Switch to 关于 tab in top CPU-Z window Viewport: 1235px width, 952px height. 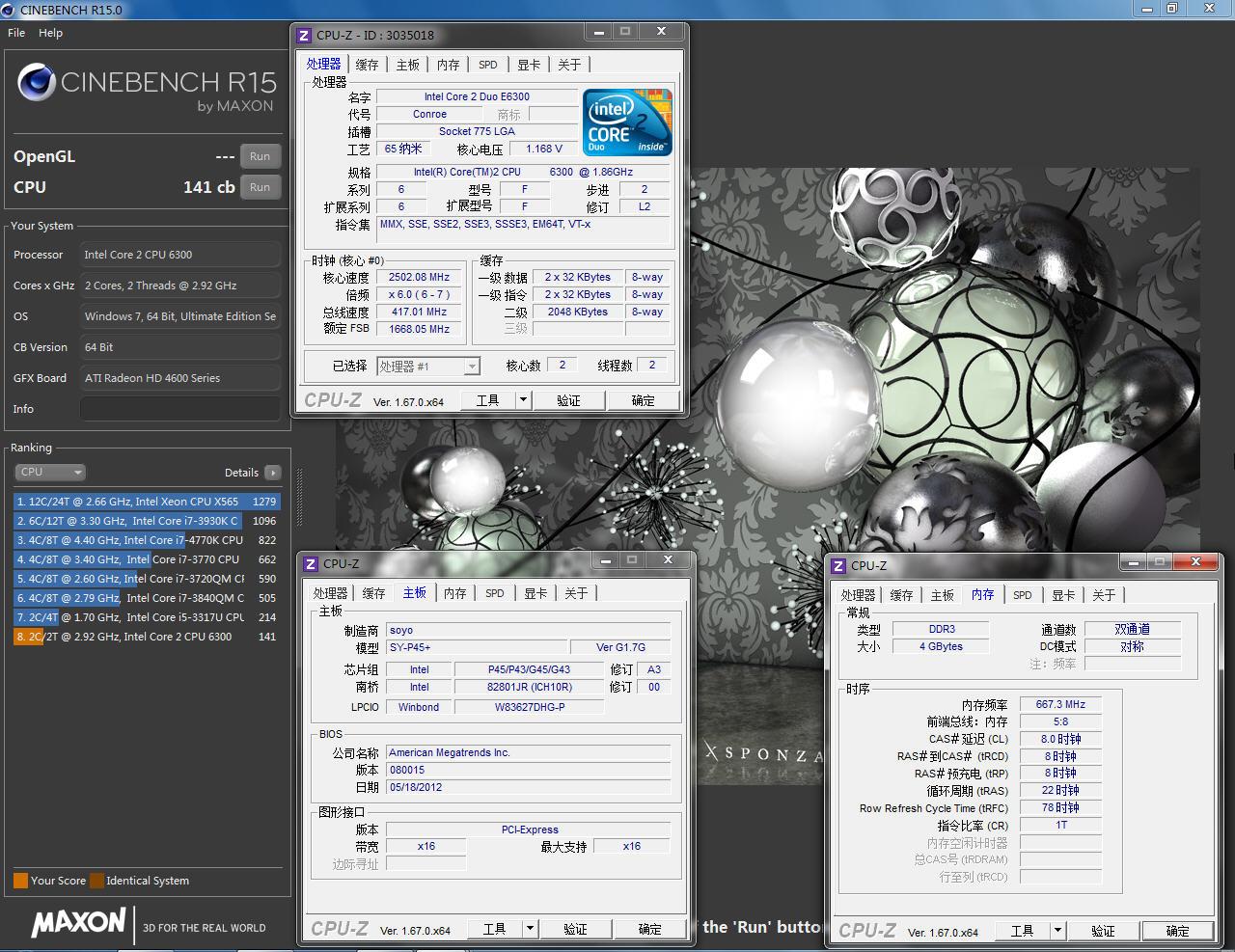click(x=569, y=65)
